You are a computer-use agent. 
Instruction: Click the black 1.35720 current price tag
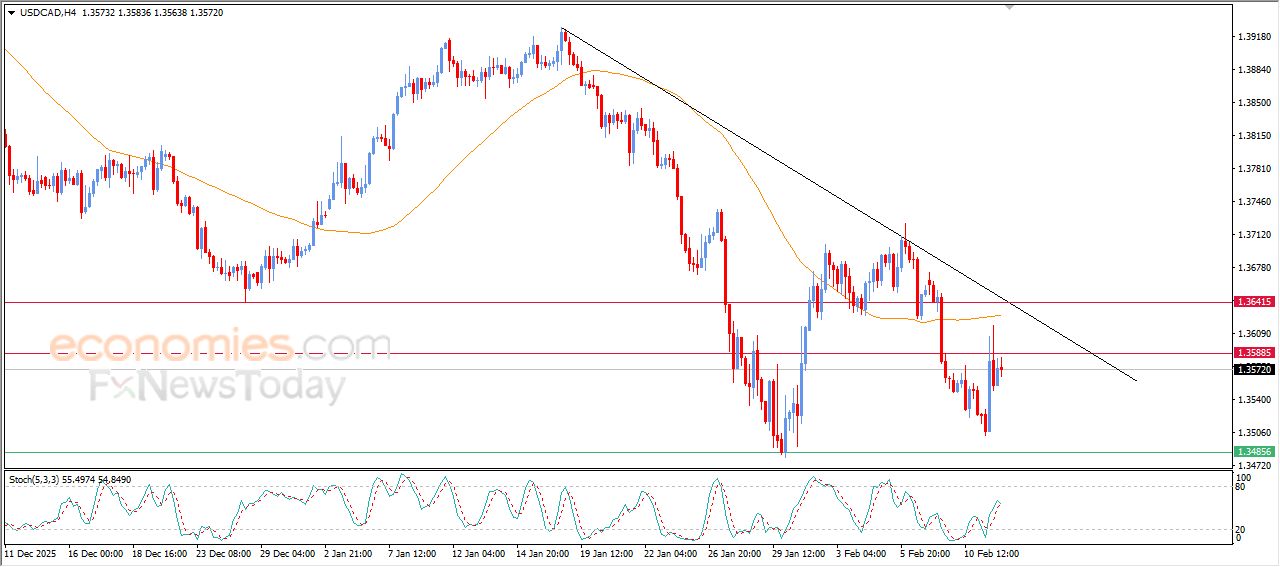(x=1254, y=370)
